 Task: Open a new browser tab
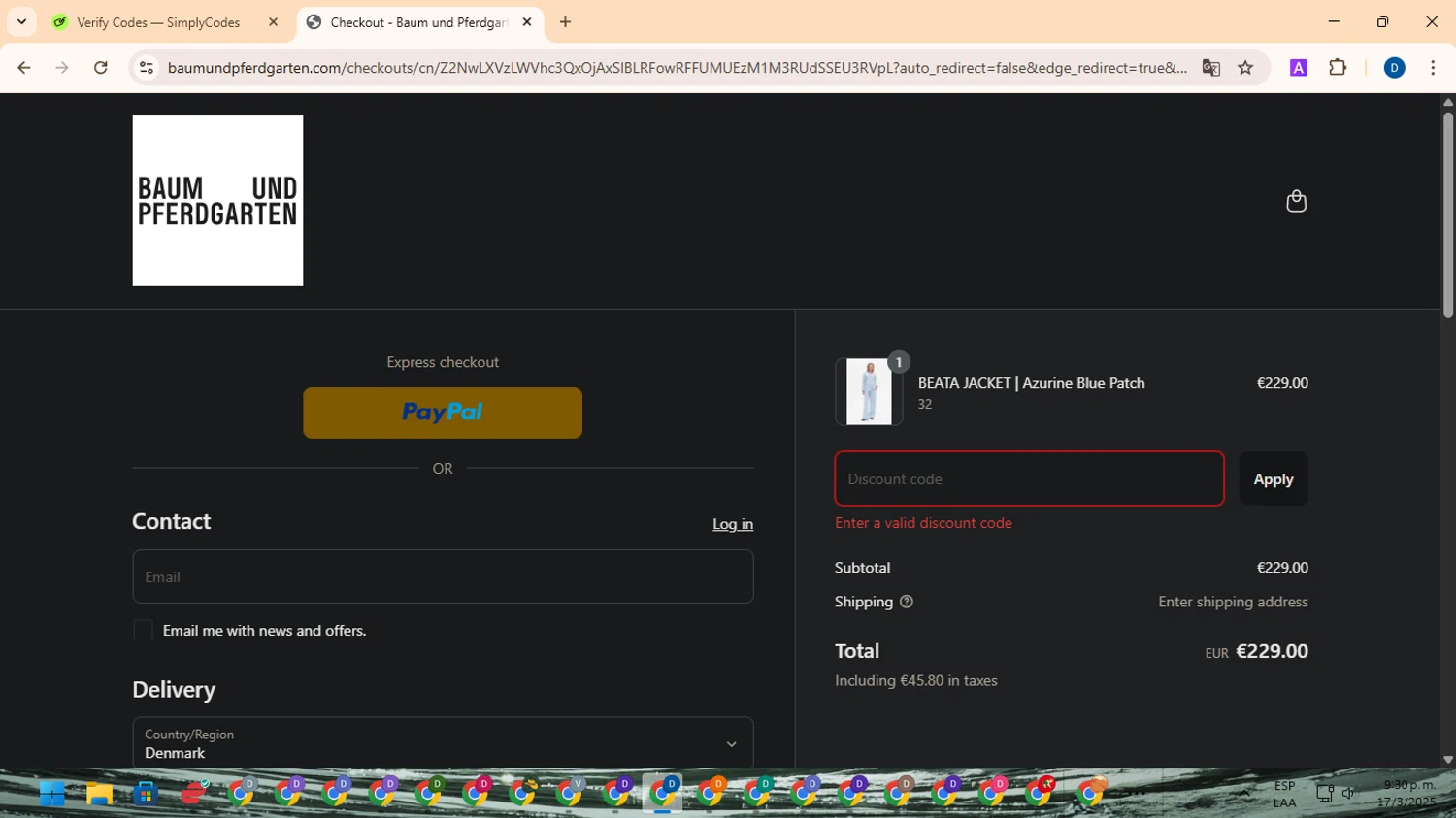pos(566,22)
